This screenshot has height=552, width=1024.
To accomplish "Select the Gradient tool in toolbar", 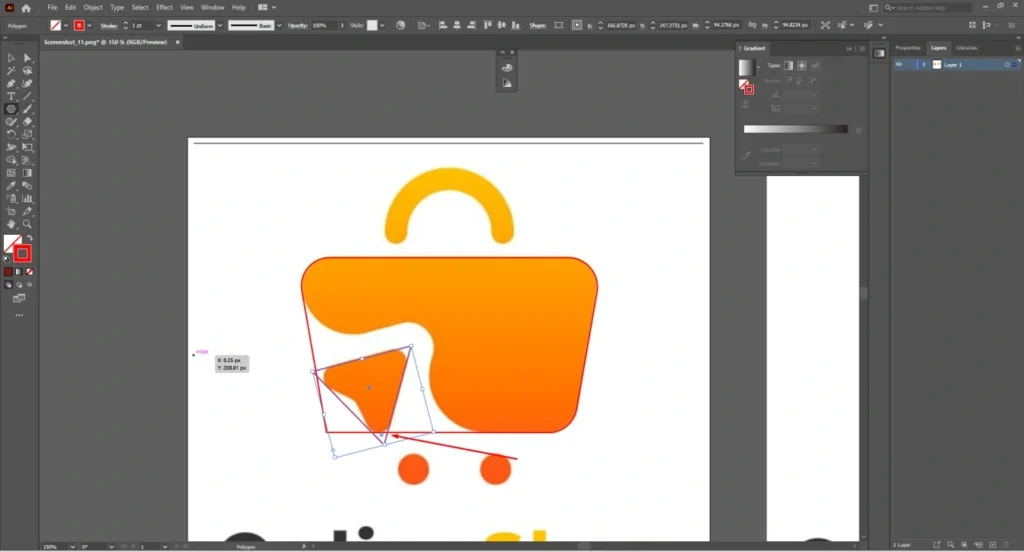I will coord(27,173).
